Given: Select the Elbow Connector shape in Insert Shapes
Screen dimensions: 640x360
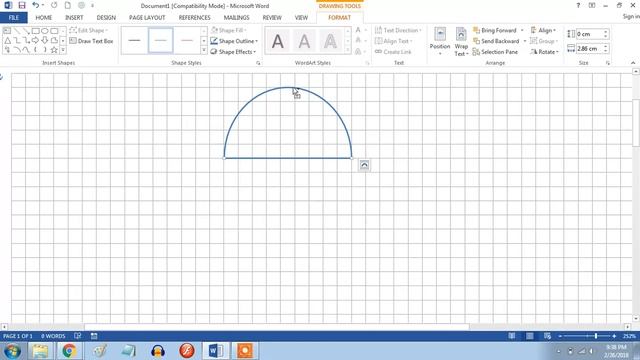Looking at the screenshot, I should pyautogui.click(x=16, y=40).
